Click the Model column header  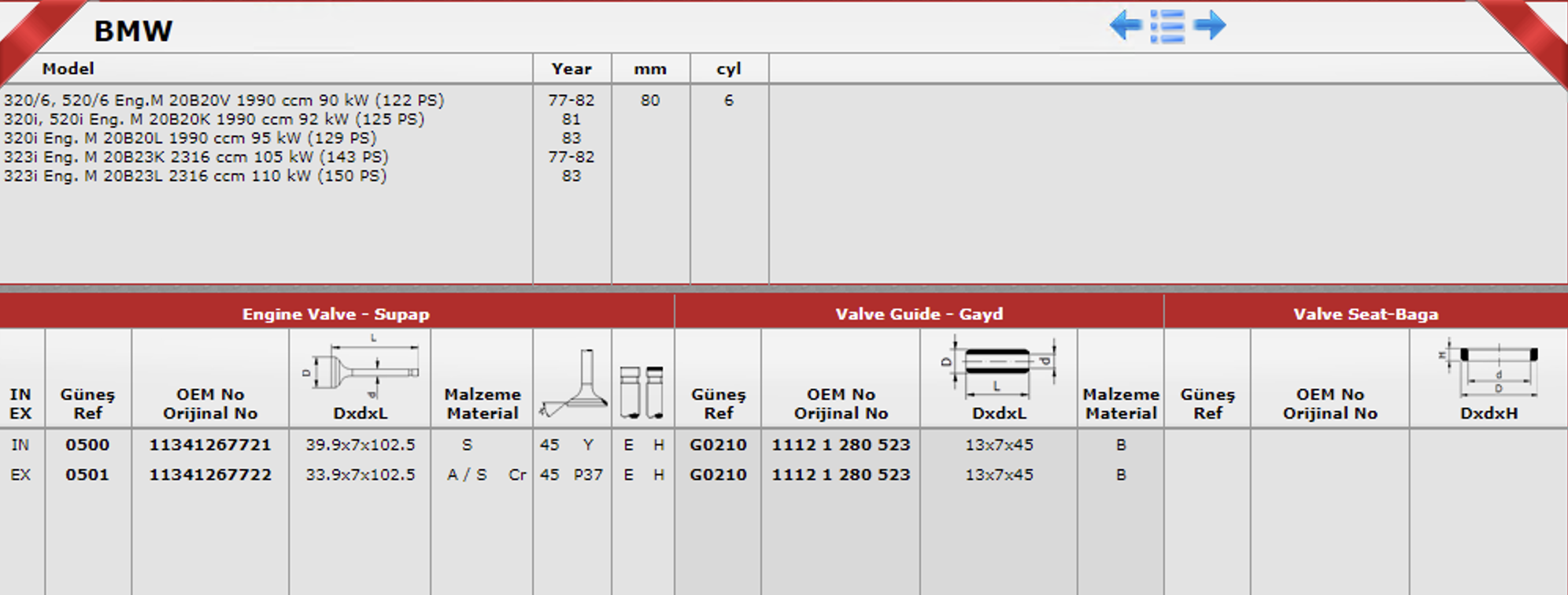[68, 68]
